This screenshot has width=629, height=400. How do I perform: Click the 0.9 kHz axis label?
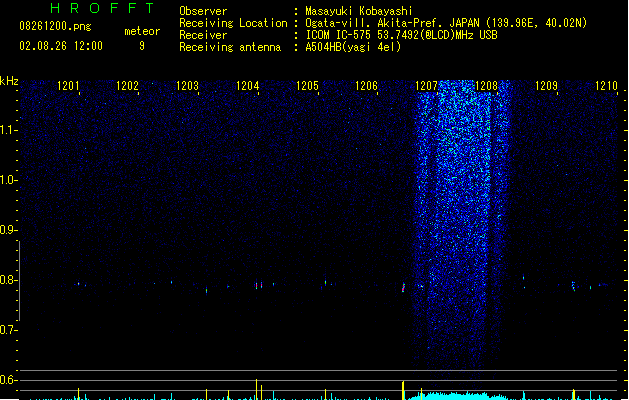click(x=8, y=230)
